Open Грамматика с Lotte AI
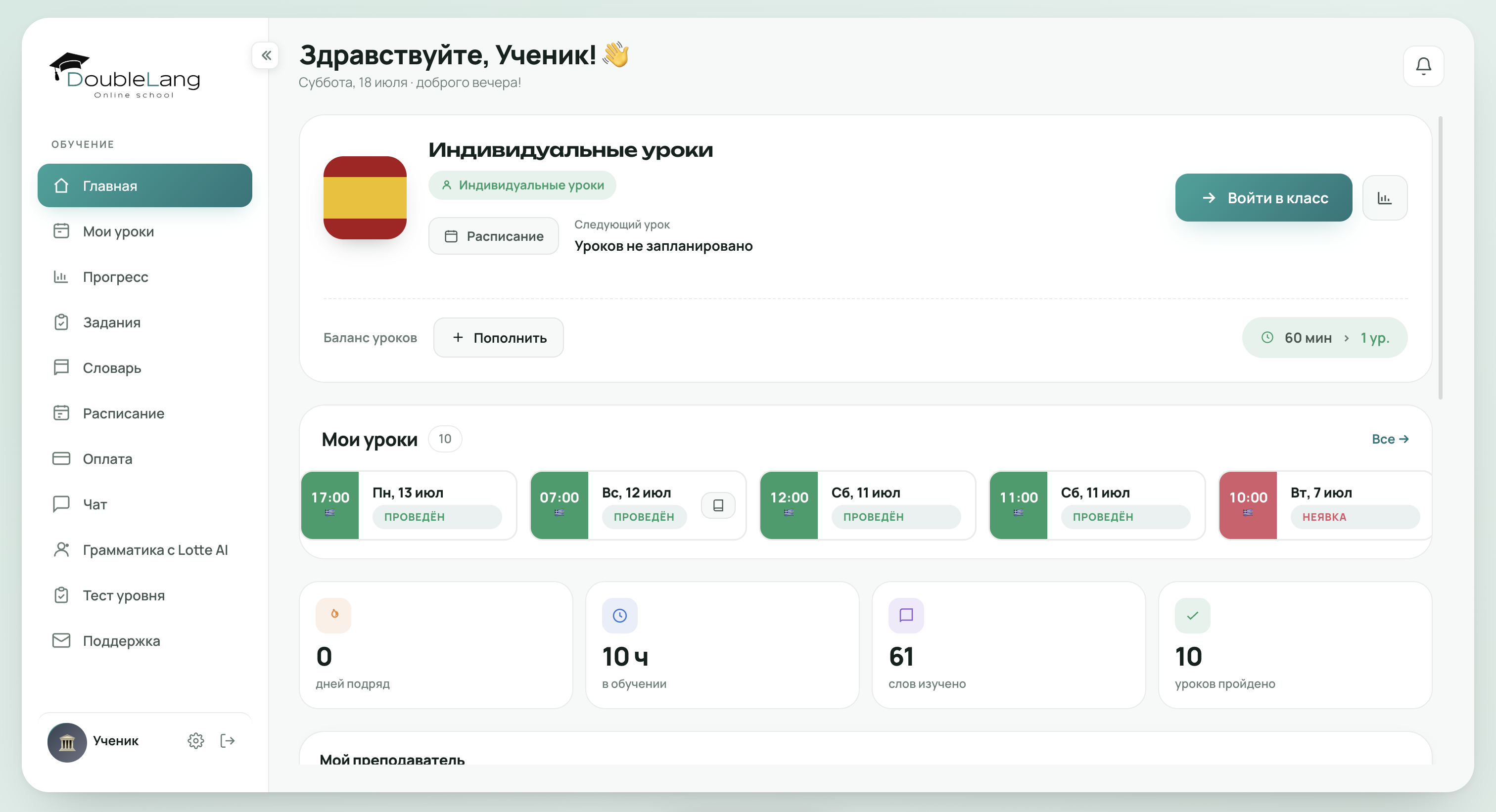Image resolution: width=1496 pixels, height=812 pixels. tap(144, 549)
